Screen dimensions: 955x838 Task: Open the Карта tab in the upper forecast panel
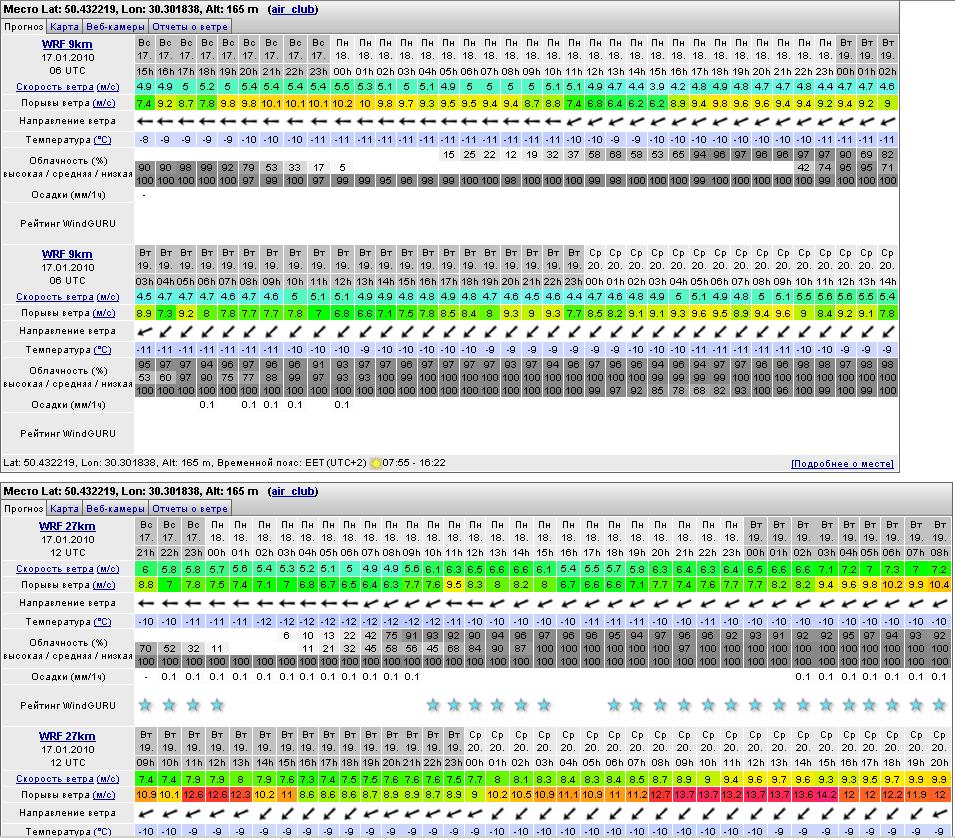[x=65, y=27]
